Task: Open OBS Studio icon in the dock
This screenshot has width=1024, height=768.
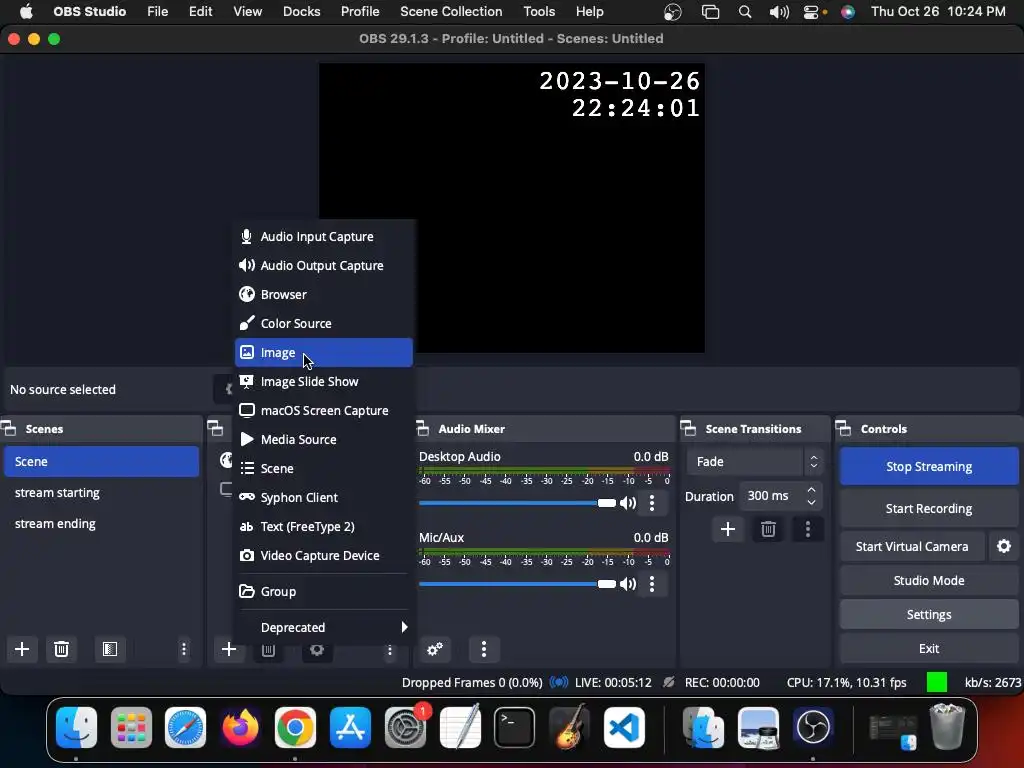Action: tap(813, 727)
